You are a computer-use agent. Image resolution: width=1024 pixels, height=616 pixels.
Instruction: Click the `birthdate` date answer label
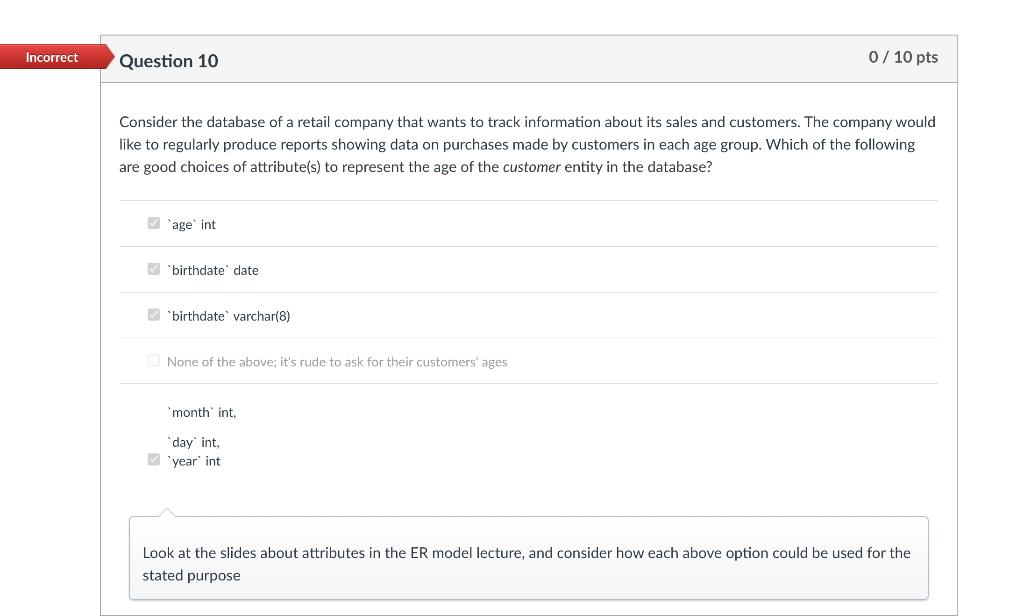[213, 271]
